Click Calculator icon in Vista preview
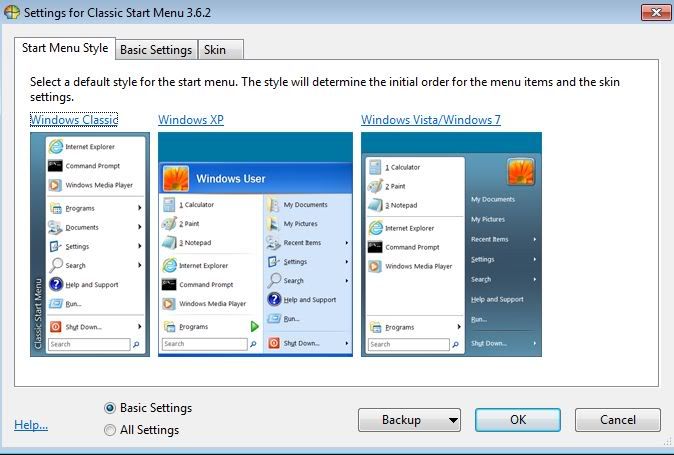Viewport: 674px width, 455px height. (375, 167)
